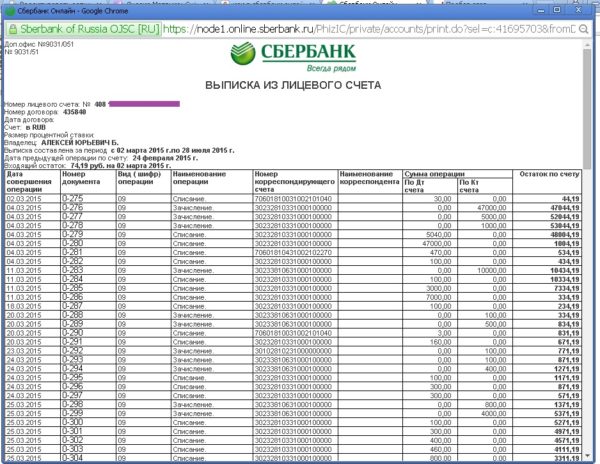Image resolution: width=600 pixels, height=464 pixels.
Task: Maximize the Sberbank Online popup window
Action: tap(557, 10)
